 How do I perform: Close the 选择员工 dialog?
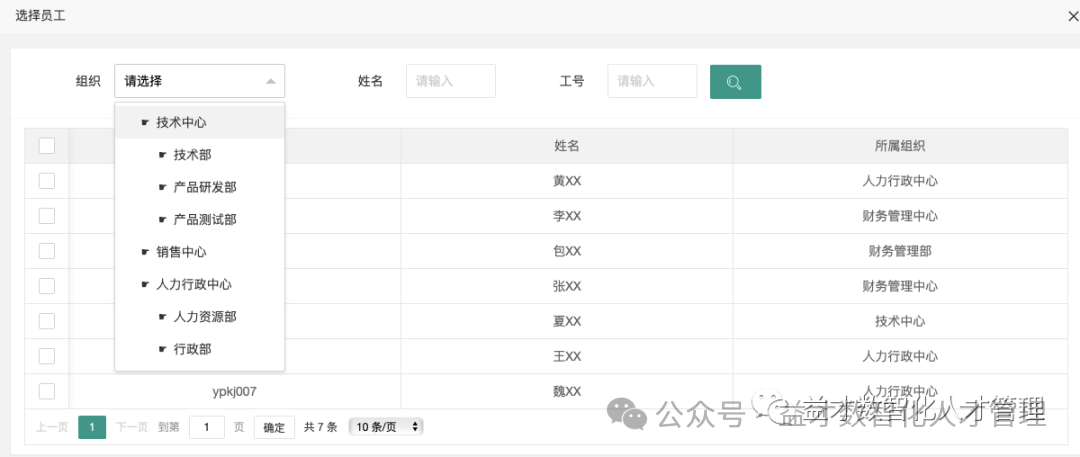(x=1072, y=17)
